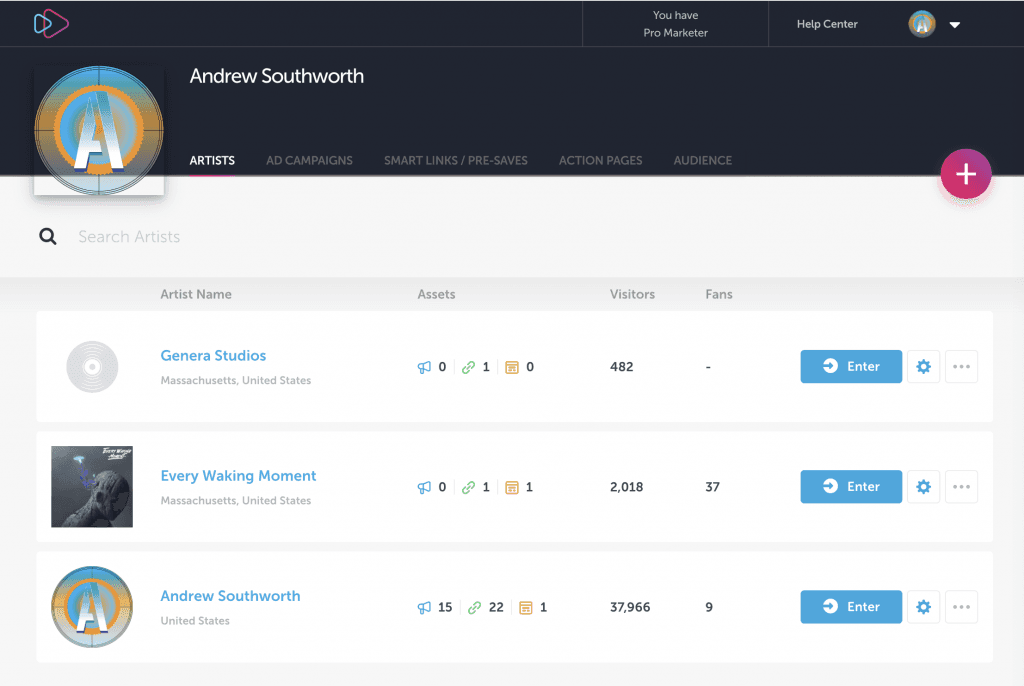Expand the account dropdown arrow
This screenshot has width=1024, height=686.
(955, 25)
